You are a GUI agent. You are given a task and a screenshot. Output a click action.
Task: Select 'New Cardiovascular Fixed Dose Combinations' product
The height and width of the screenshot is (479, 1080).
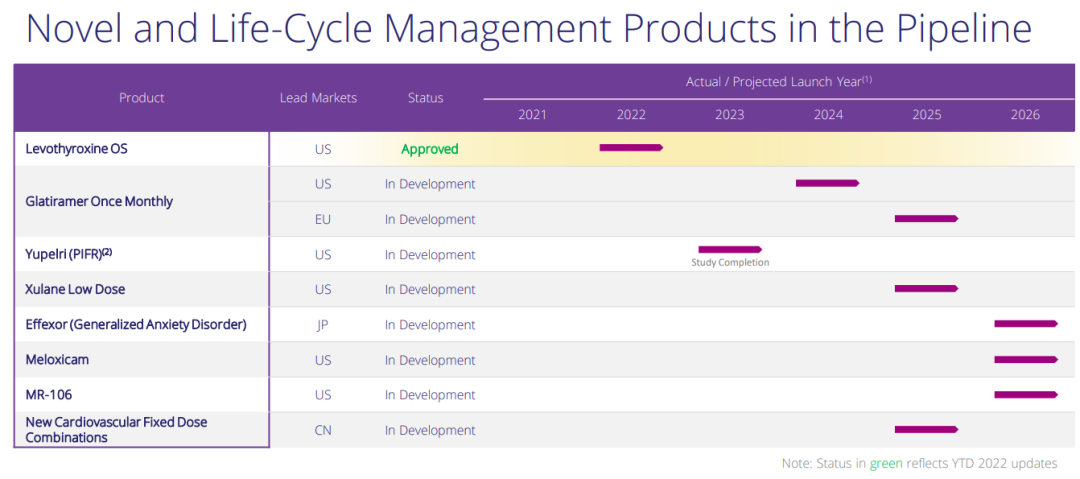(116, 430)
